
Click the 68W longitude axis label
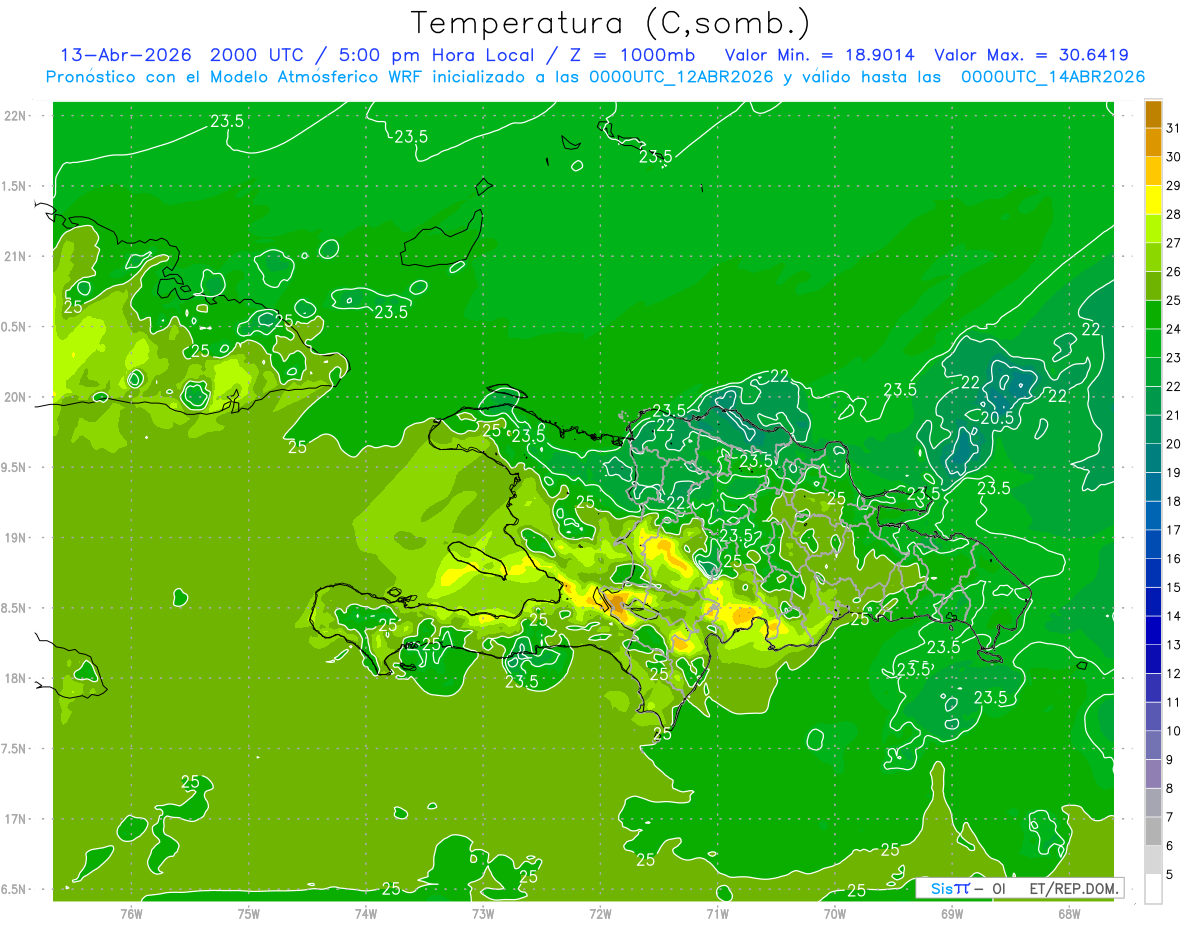1068,913
